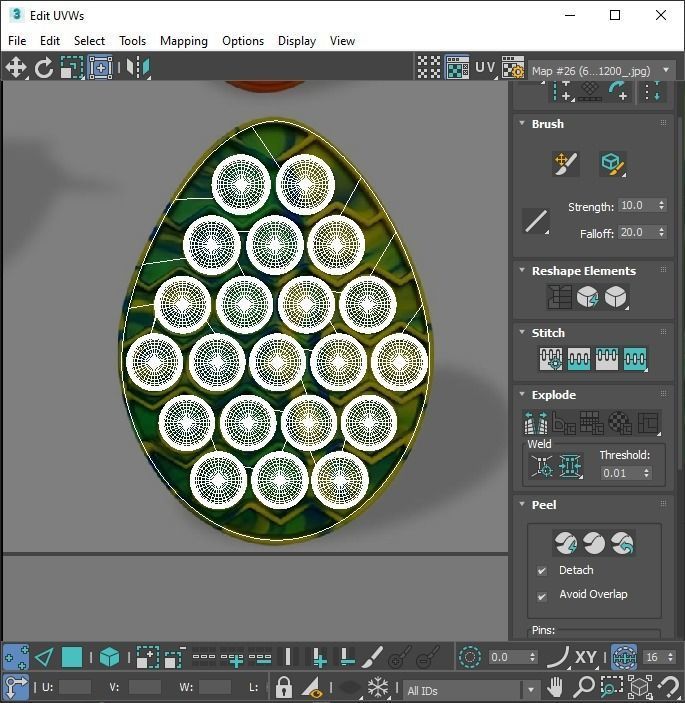Click the Target Weld icon

coord(542,466)
